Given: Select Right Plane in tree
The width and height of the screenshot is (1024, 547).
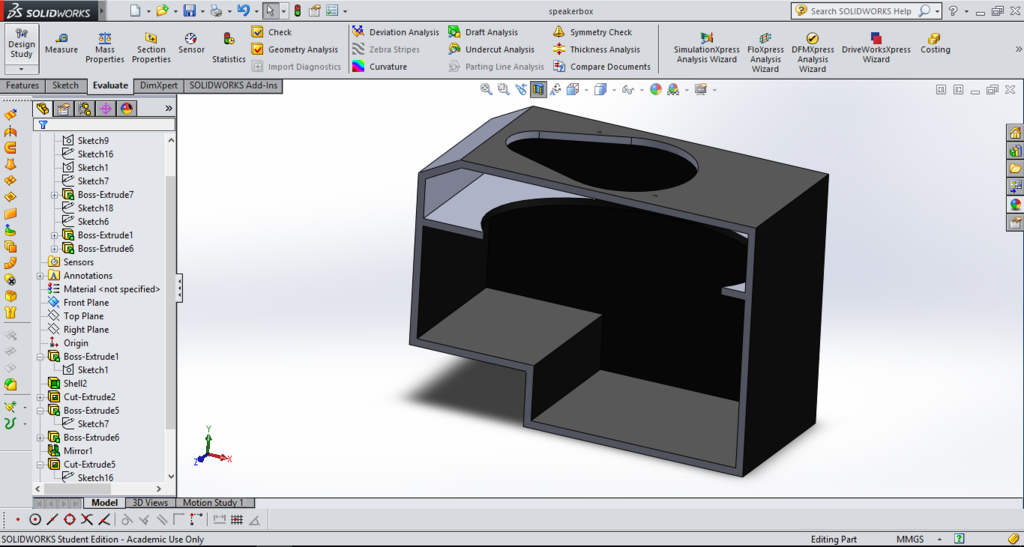Looking at the screenshot, I should pos(78,330).
